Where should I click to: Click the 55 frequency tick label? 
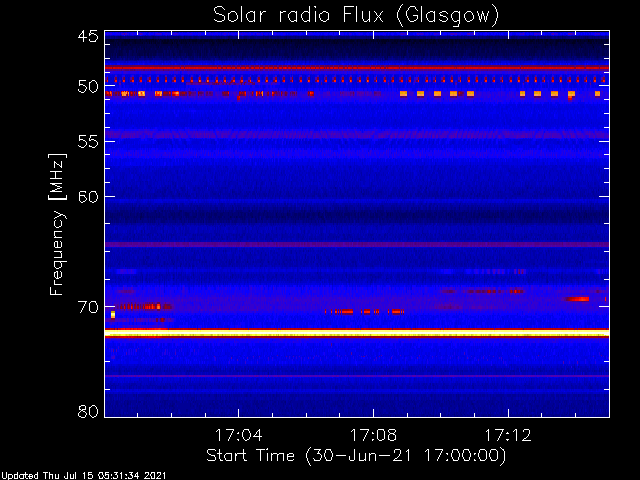pos(88,142)
